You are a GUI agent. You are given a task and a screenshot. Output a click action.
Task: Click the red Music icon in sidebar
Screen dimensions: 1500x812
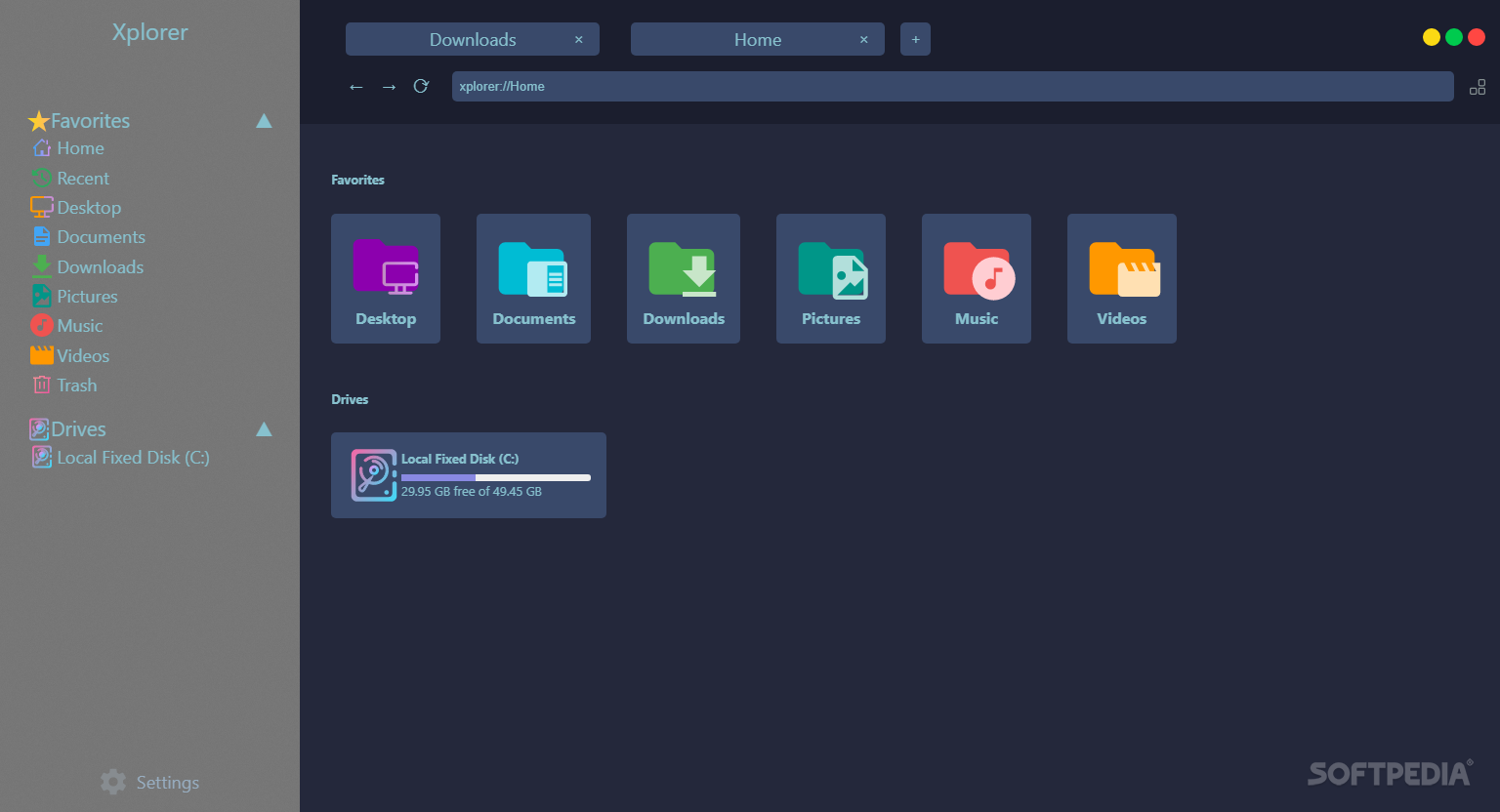[42, 325]
